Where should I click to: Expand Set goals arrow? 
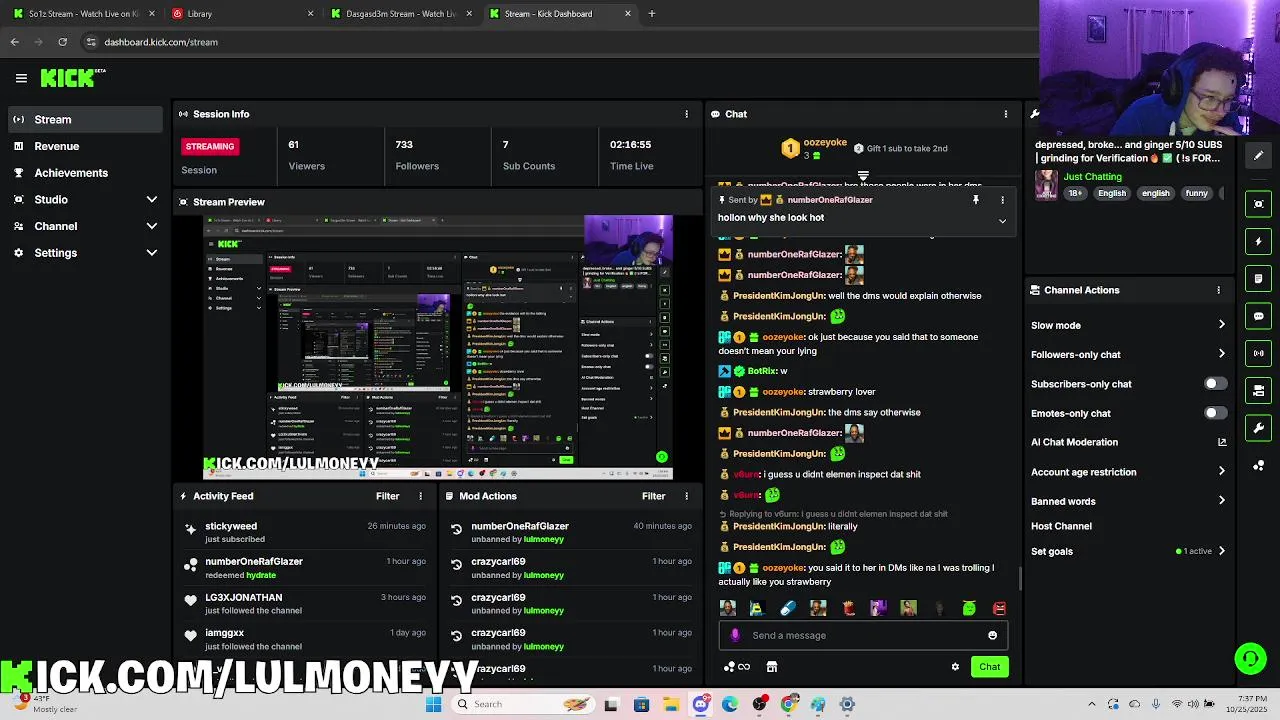click(1221, 551)
